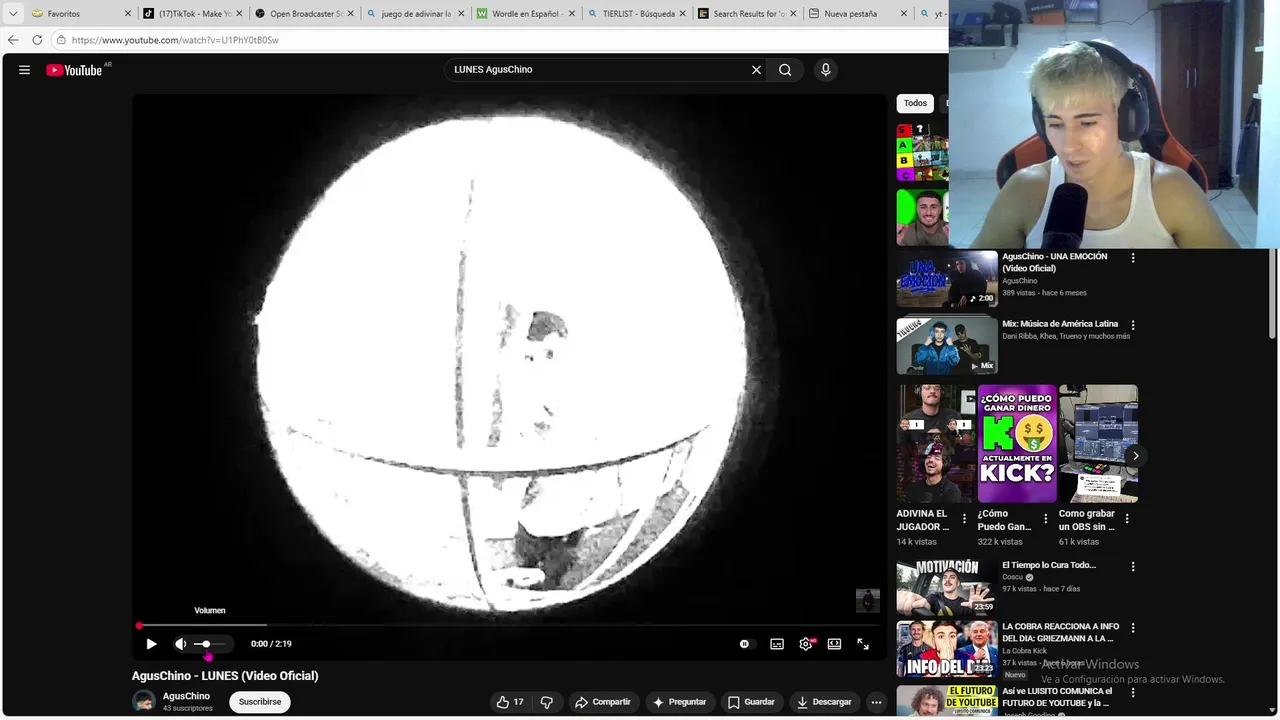Open the Música de América Latina mix

point(947,345)
